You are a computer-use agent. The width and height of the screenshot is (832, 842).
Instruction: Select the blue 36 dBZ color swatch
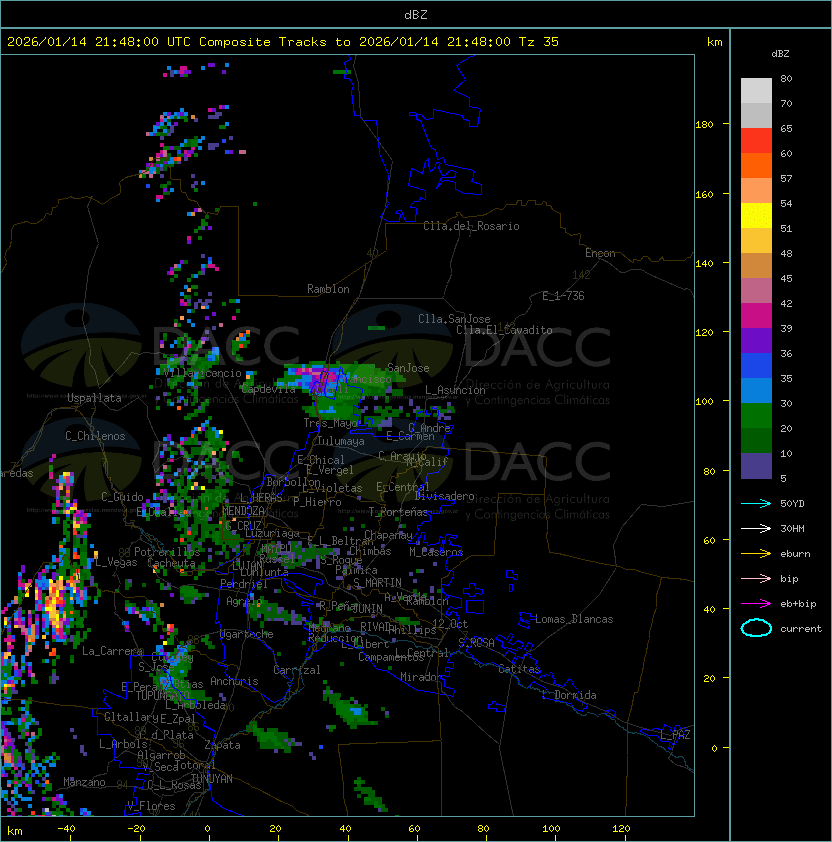[756, 366]
